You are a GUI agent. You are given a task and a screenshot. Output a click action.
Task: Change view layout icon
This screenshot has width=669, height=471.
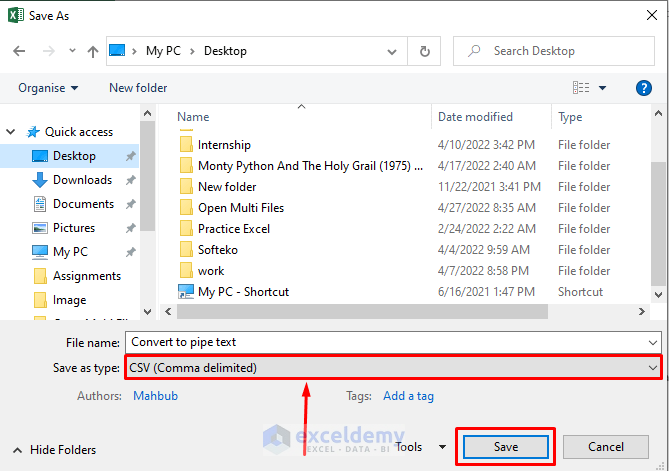pyautogui.click(x=581, y=88)
